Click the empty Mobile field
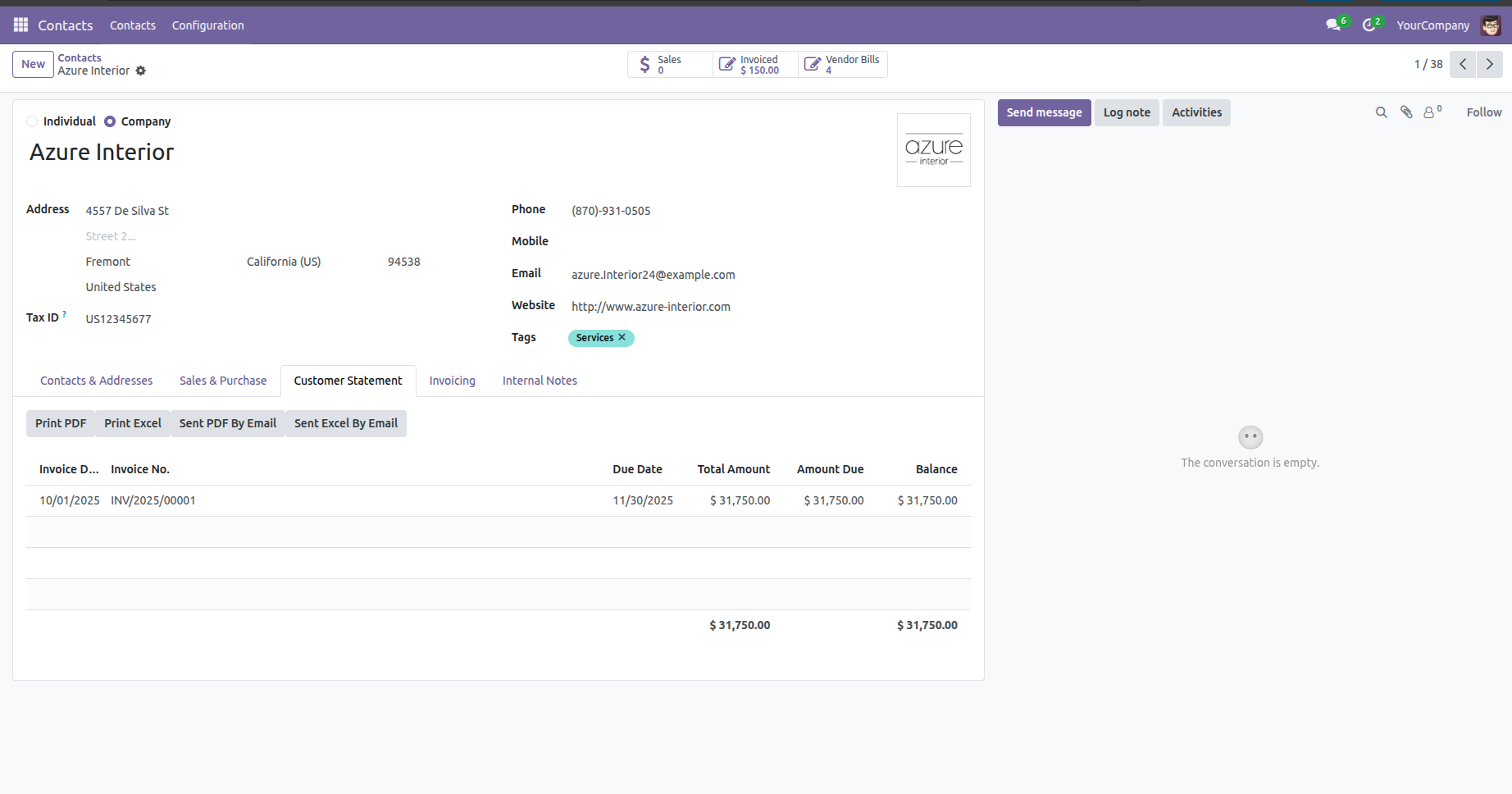 point(769,243)
